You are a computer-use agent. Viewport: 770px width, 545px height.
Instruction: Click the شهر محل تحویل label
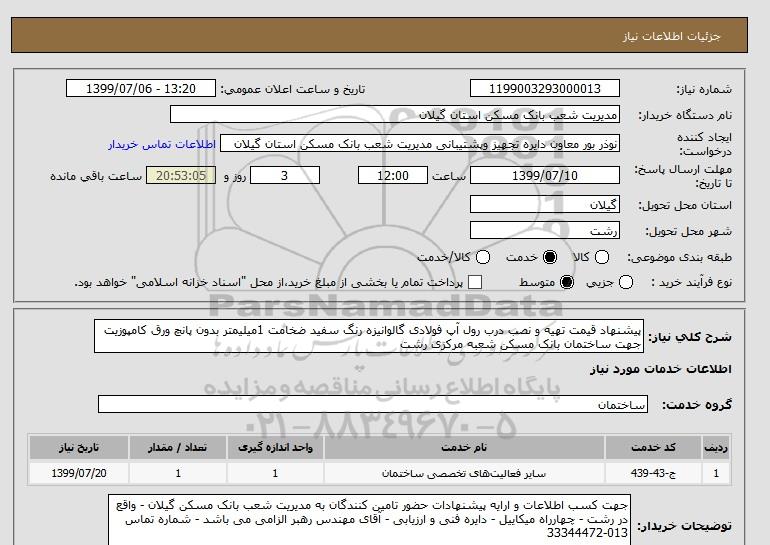point(688,231)
